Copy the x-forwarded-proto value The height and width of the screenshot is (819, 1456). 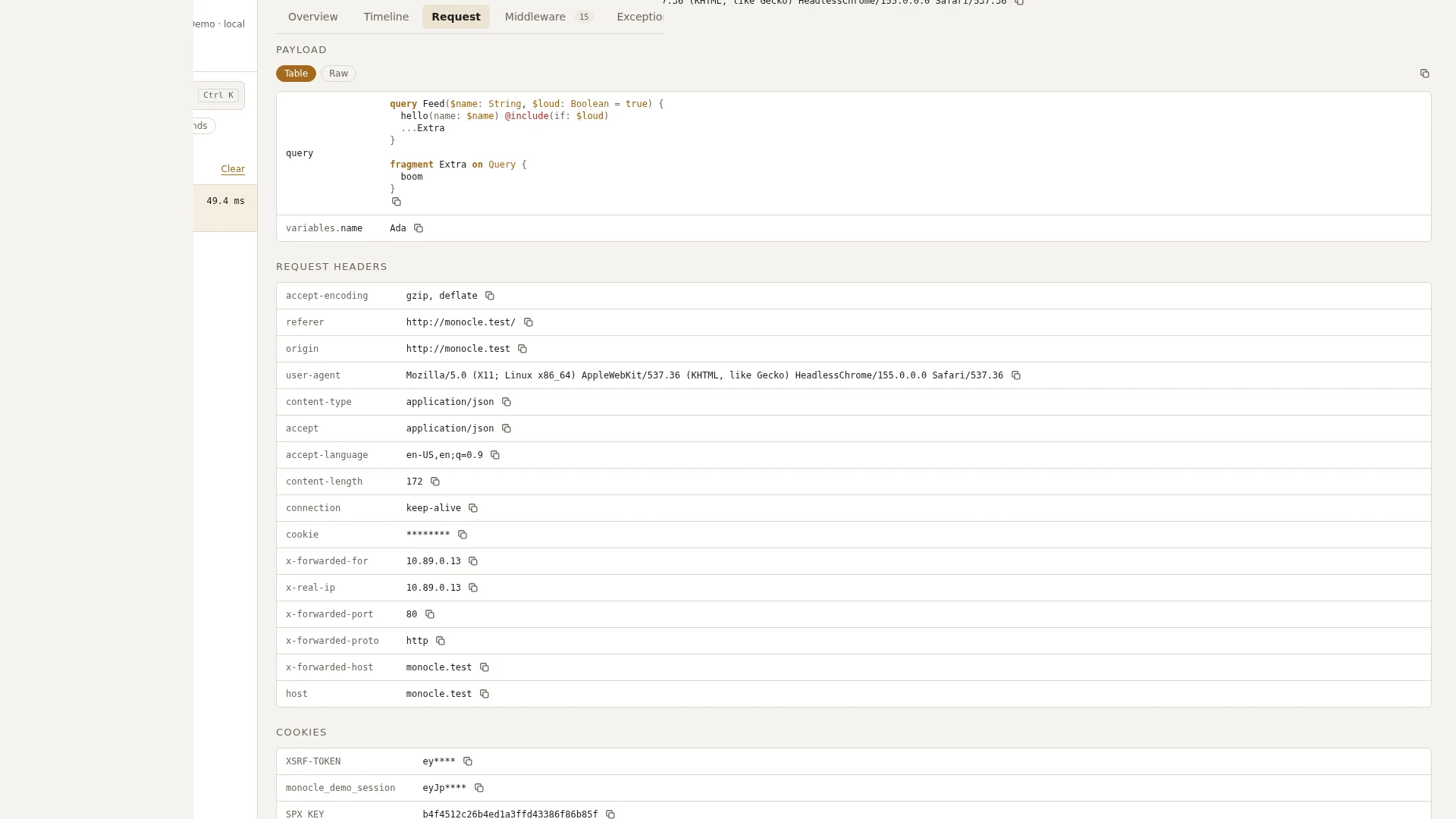(x=440, y=641)
